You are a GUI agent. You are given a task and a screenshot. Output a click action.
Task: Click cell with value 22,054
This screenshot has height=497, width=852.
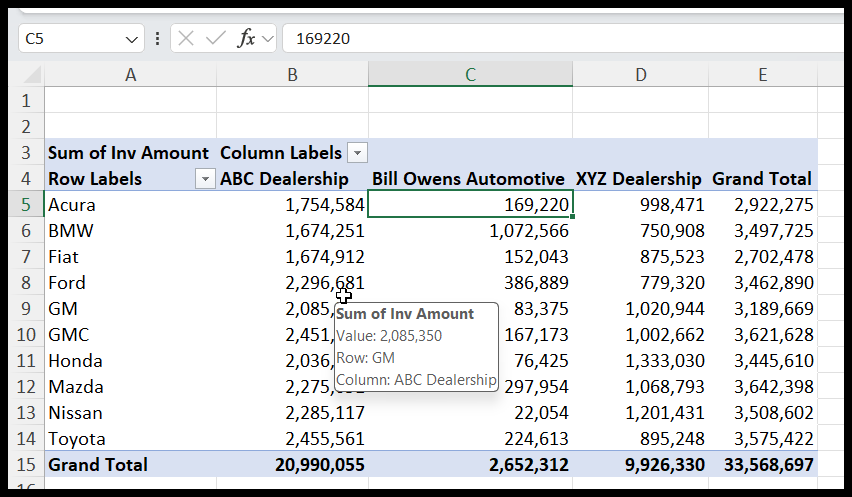click(471, 413)
